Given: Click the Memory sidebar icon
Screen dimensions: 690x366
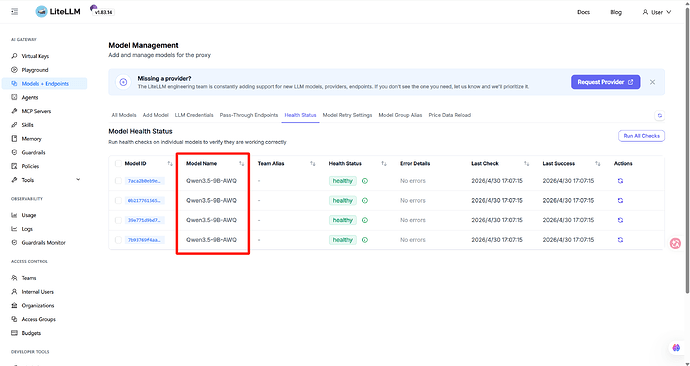Looking at the screenshot, I should pyautogui.click(x=14, y=139).
